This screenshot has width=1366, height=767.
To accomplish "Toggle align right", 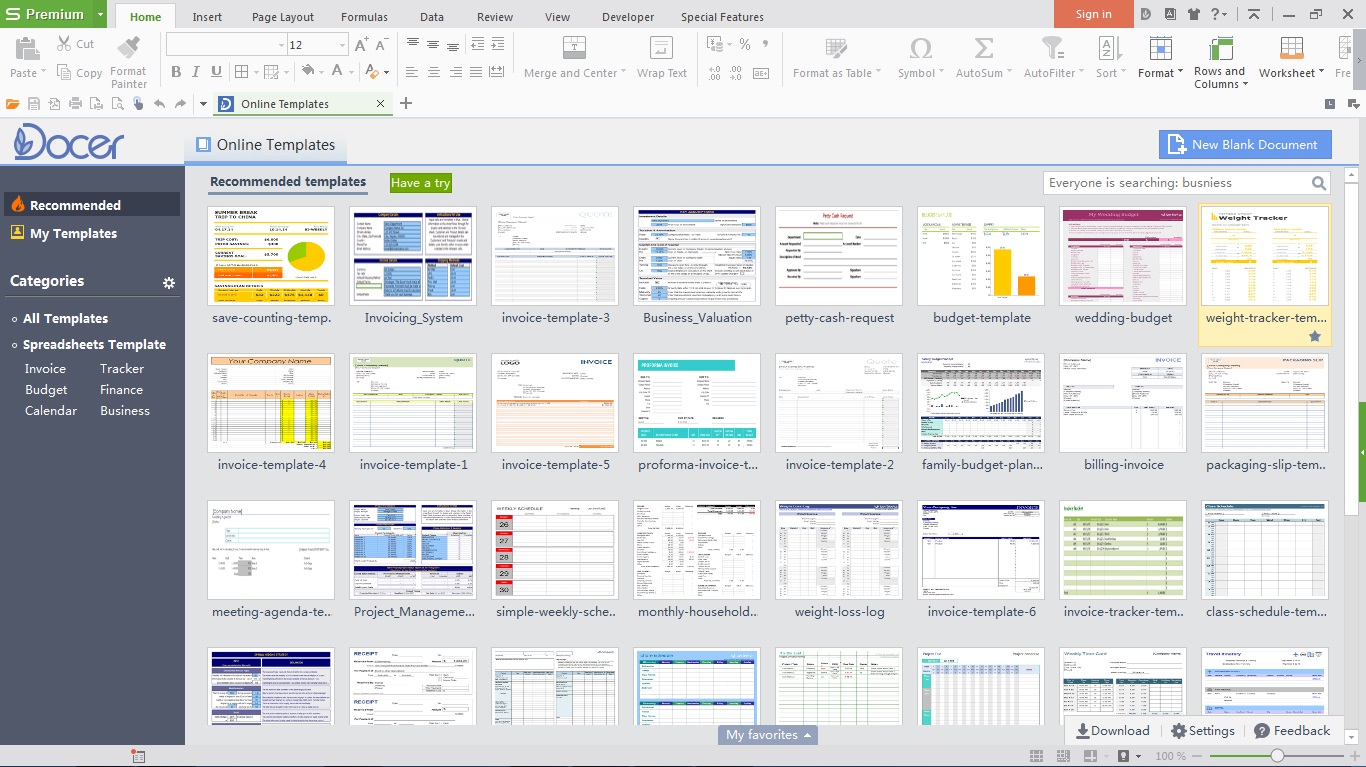I will 456,72.
